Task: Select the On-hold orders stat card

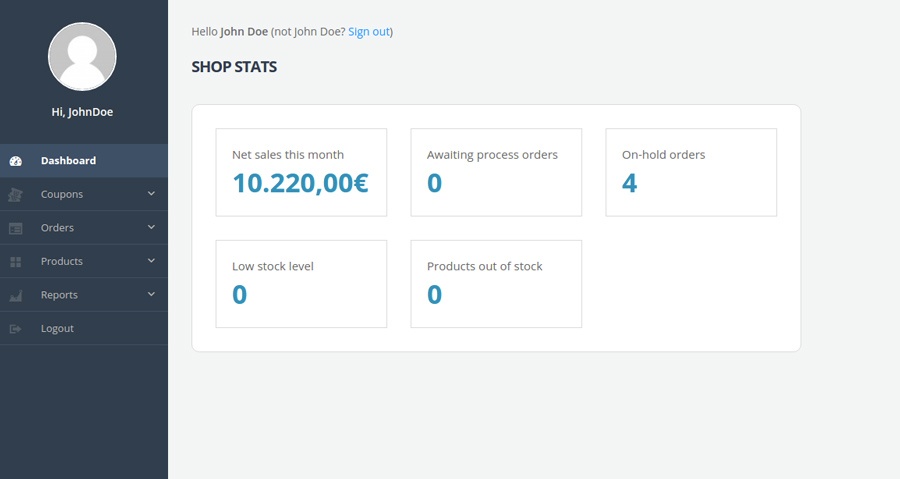Action: pos(691,172)
